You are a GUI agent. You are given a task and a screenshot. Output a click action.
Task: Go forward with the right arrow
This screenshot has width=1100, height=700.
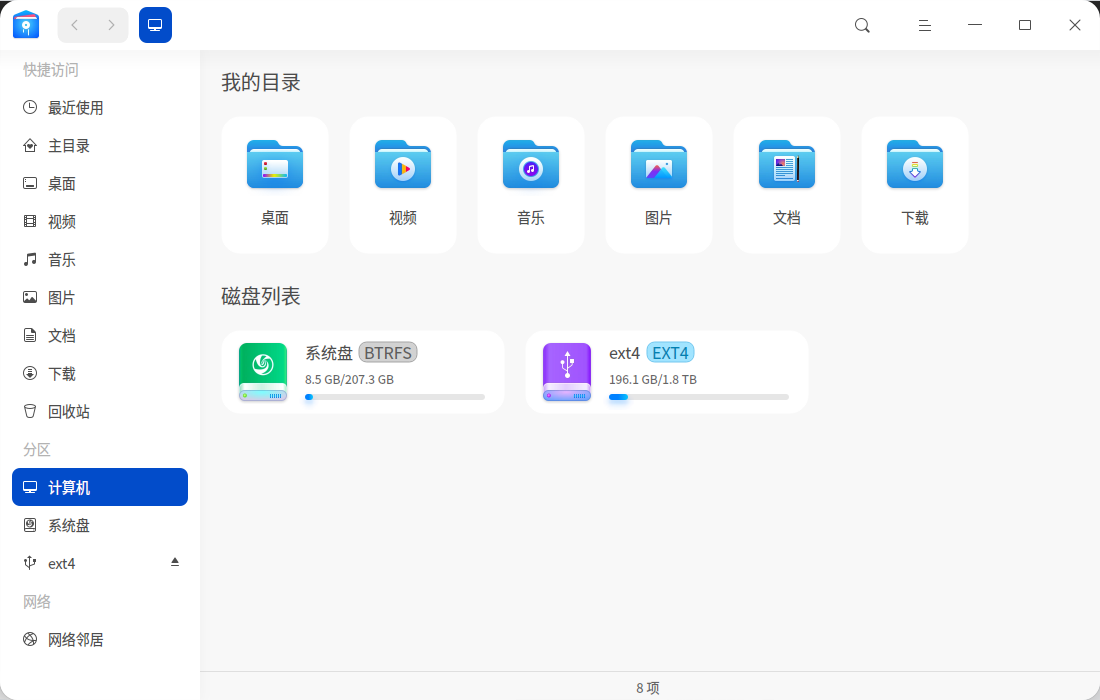tap(111, 25)
